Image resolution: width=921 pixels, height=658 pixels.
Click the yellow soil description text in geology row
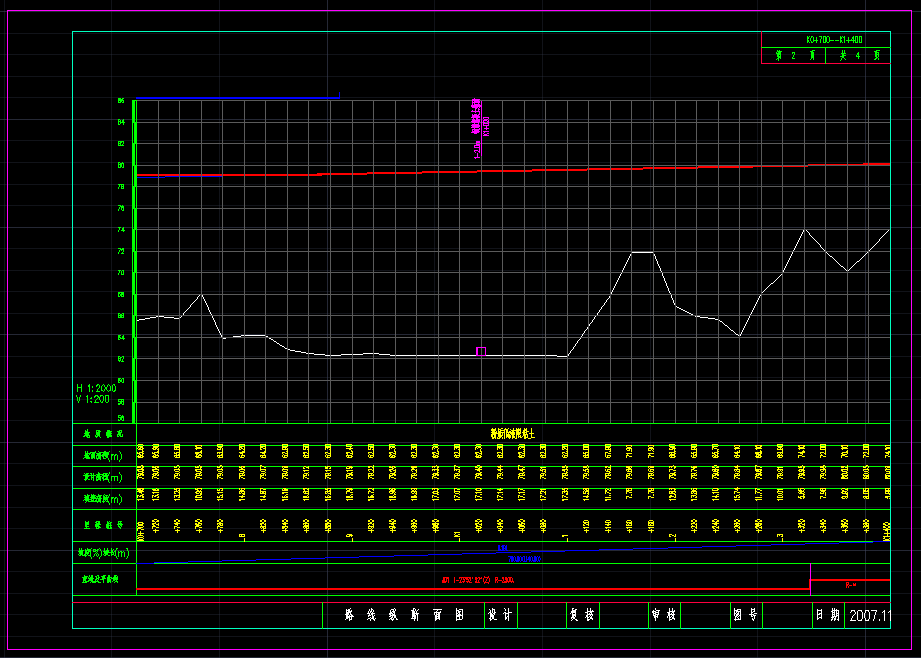[512, 434]
